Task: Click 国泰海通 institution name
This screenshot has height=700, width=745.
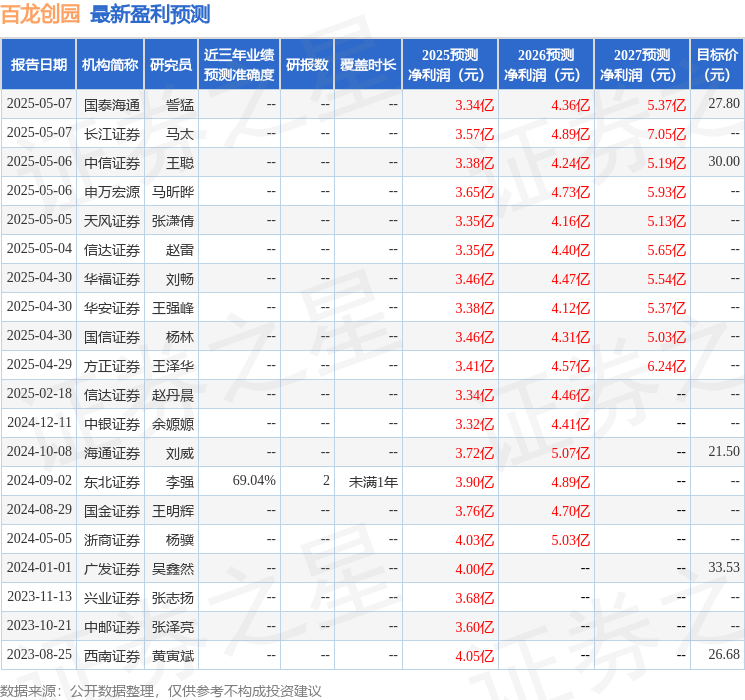Action: (112, 105)
